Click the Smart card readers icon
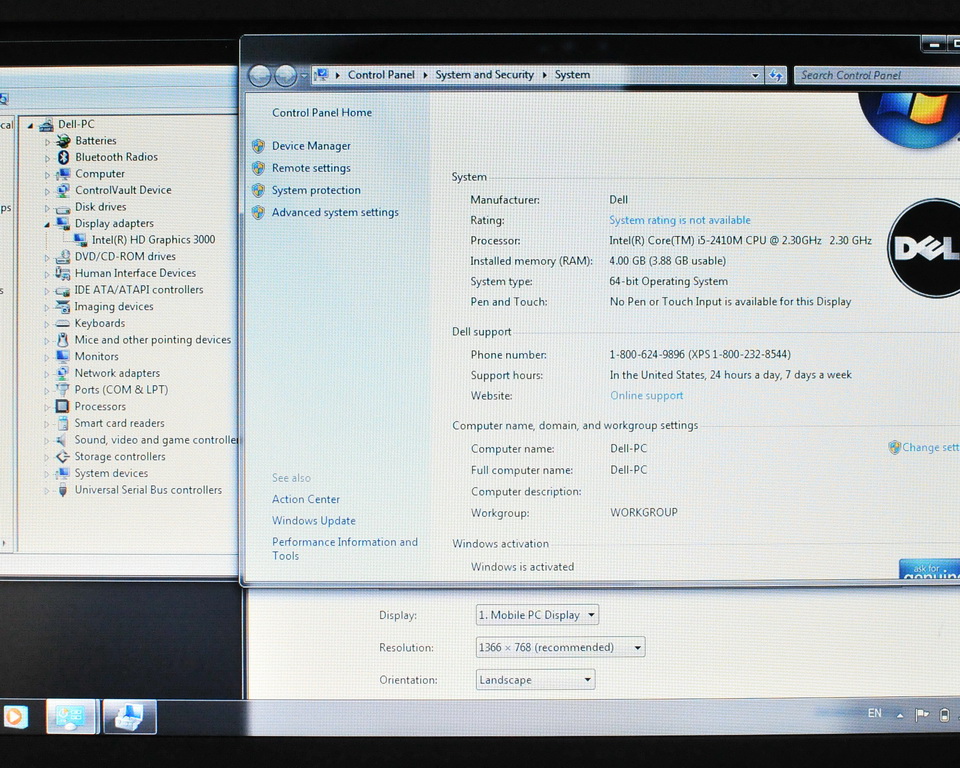This screenshot has width=960, height=768. click(62, 423)
